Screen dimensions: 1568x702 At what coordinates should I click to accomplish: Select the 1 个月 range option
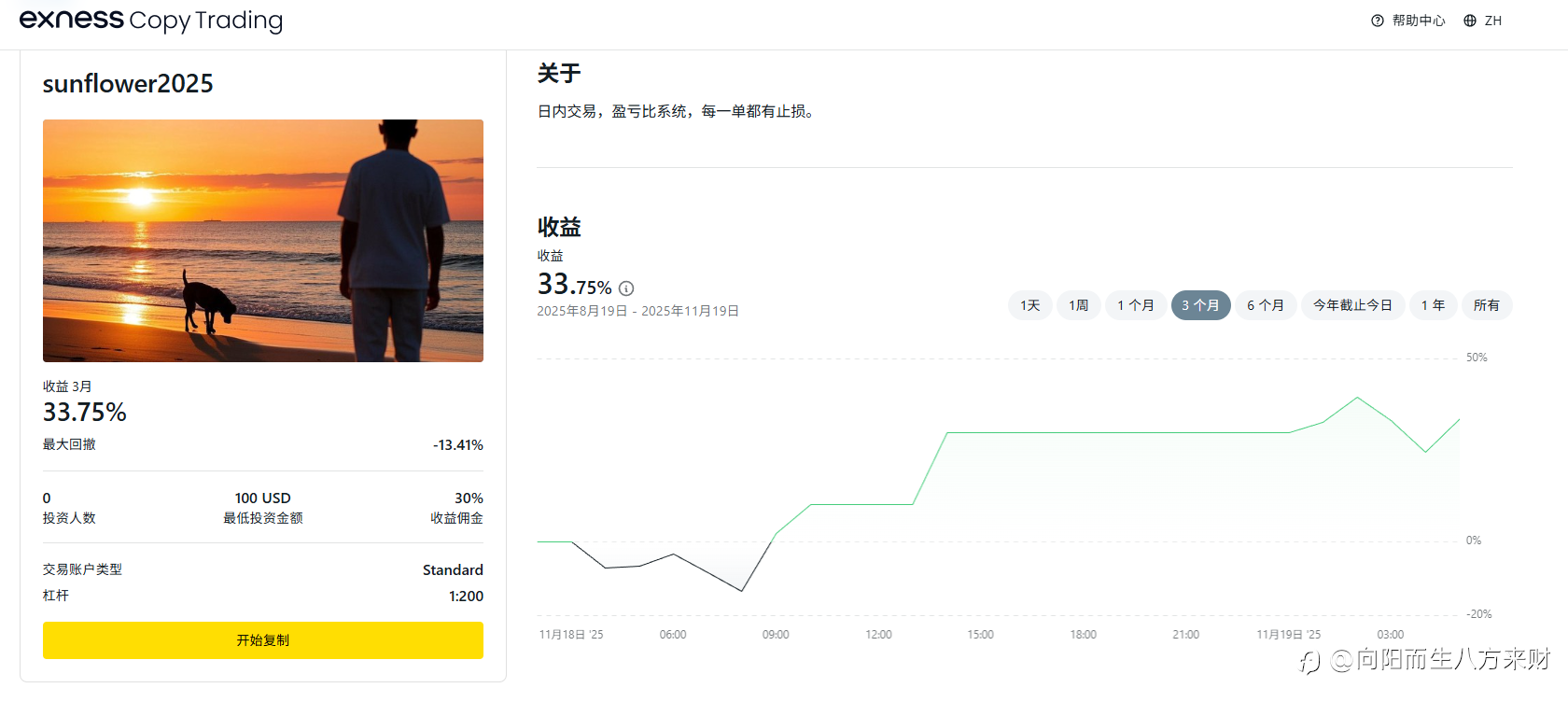point(1135,305)
